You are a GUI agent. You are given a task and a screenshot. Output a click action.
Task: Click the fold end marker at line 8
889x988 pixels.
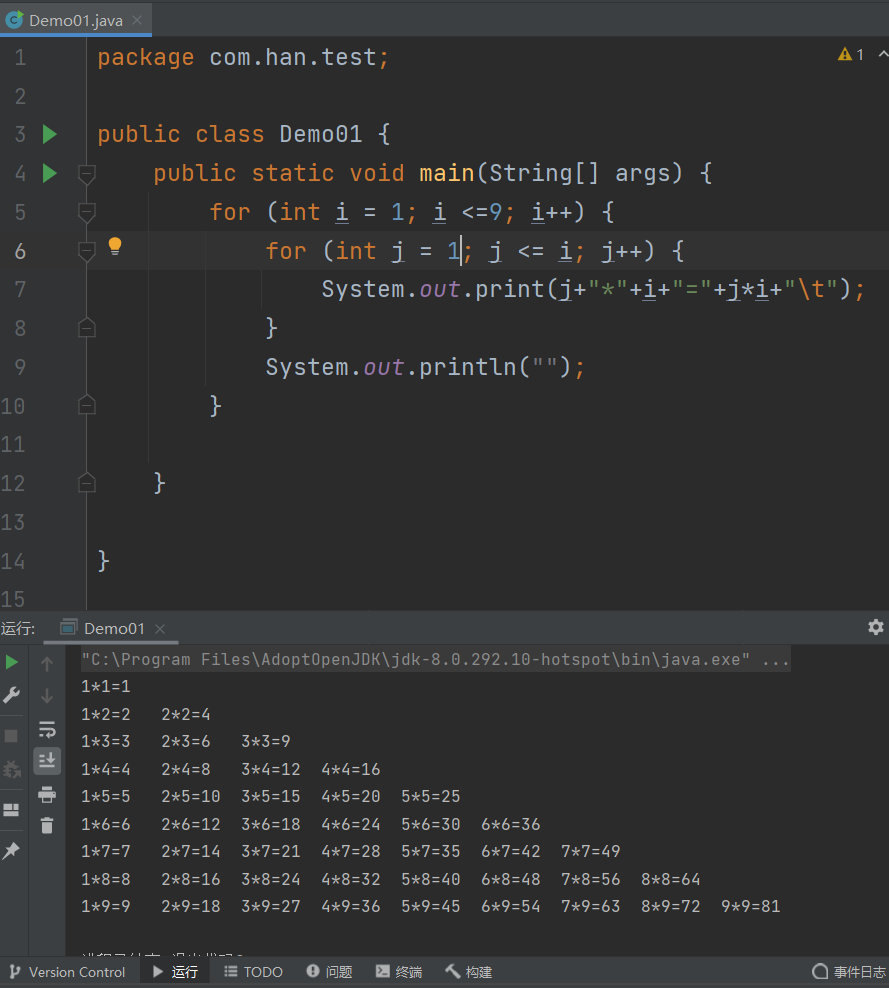point(86,328)
